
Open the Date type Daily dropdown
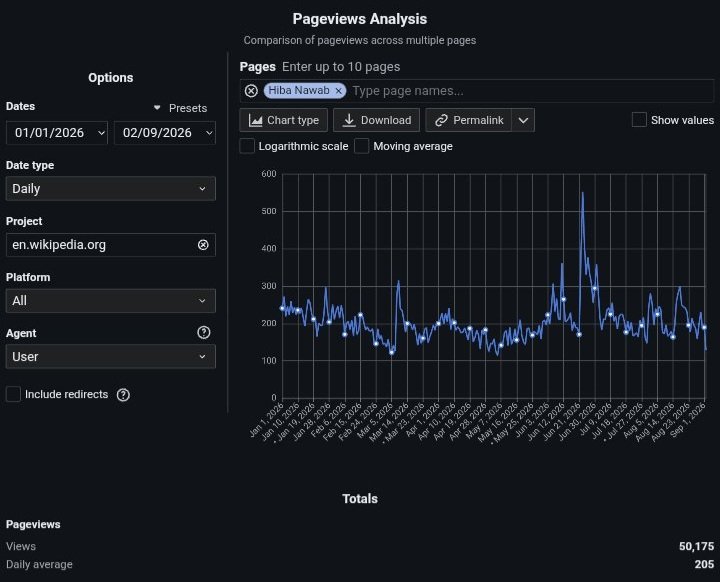tap(111, 189)
